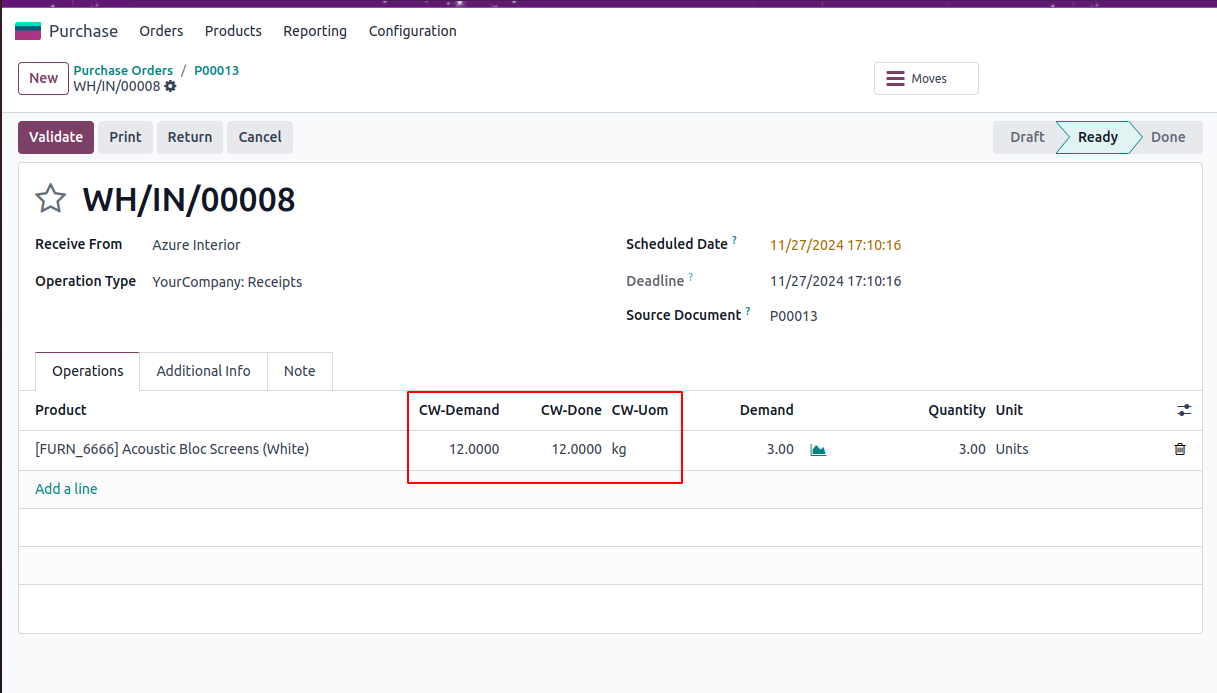
Task: Delete the Acoustic Bloc Screens line
Action: click(x=1180, y=450)
